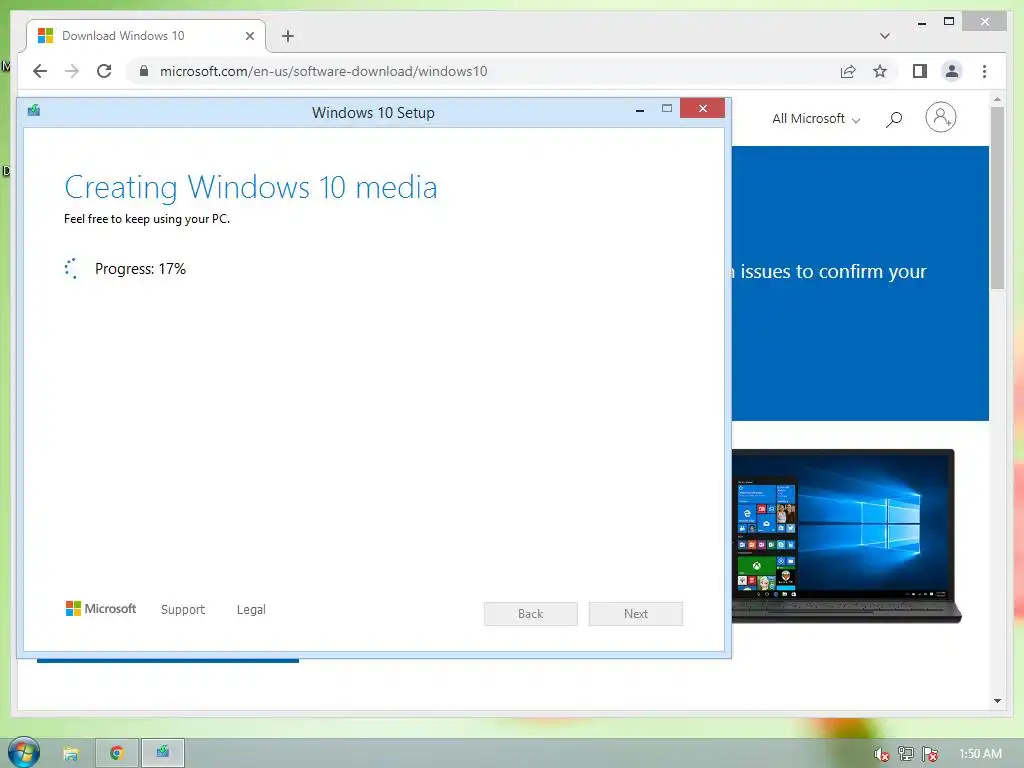This screenshot has height=768, width=1024.
Task: Open Chrome's side panel icon
Action: (x=920, y=71)
